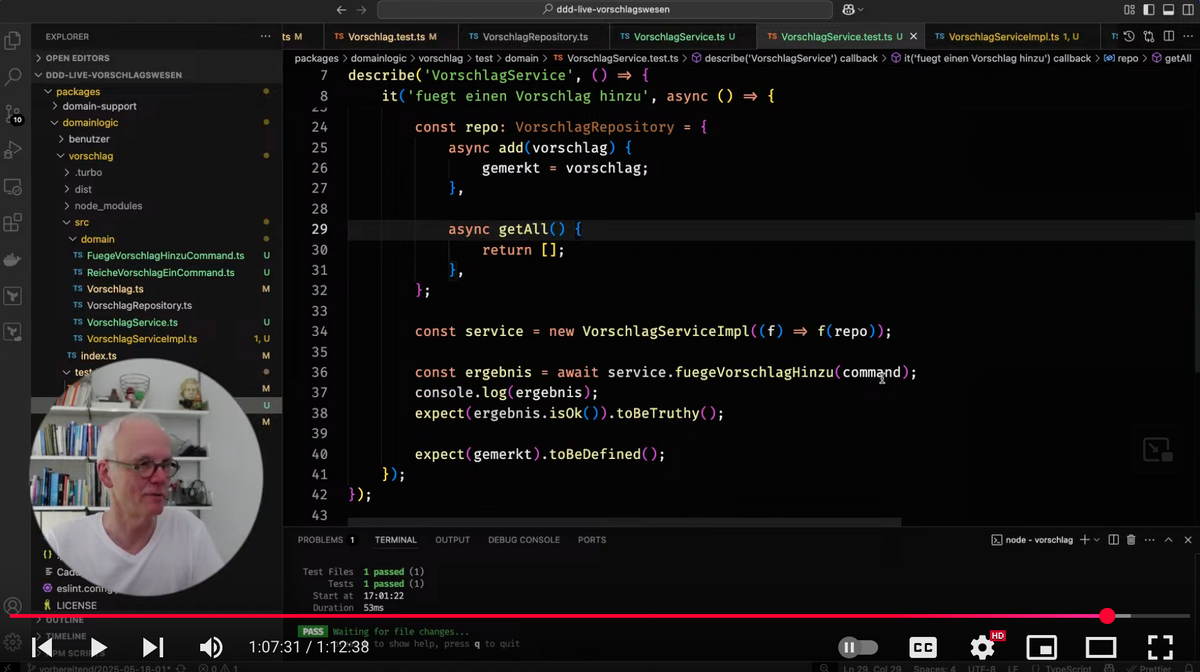Add a new terminal with plus icon
Viewport: 1200px width, 672px height.
tap(1085, 540)
